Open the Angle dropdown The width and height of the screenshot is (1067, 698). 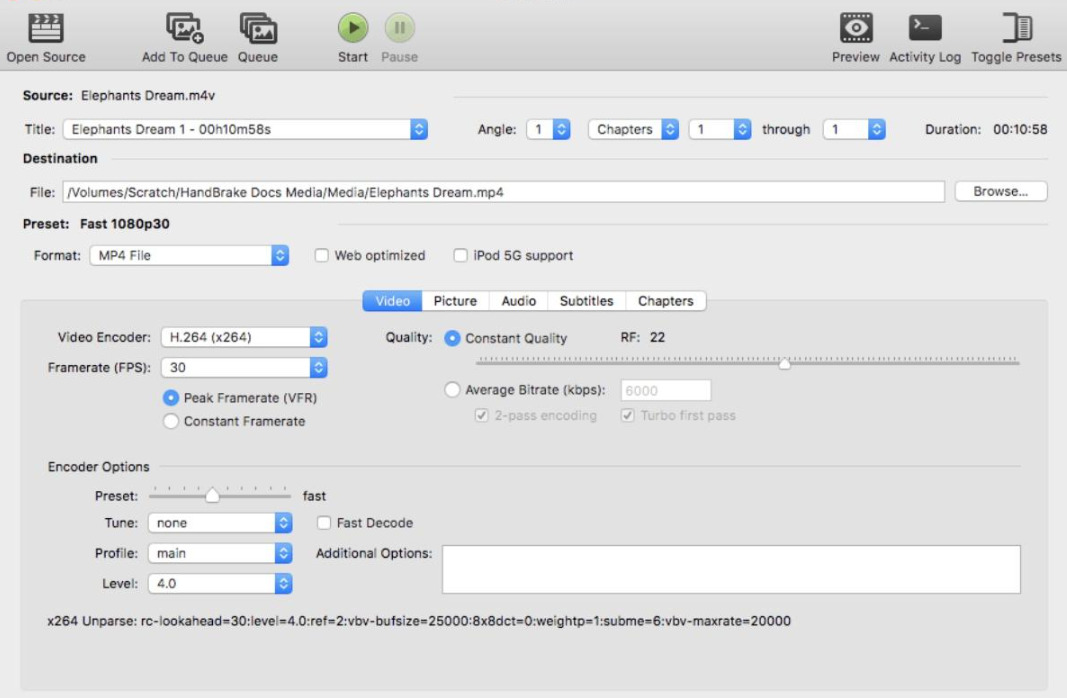[548, 129]
